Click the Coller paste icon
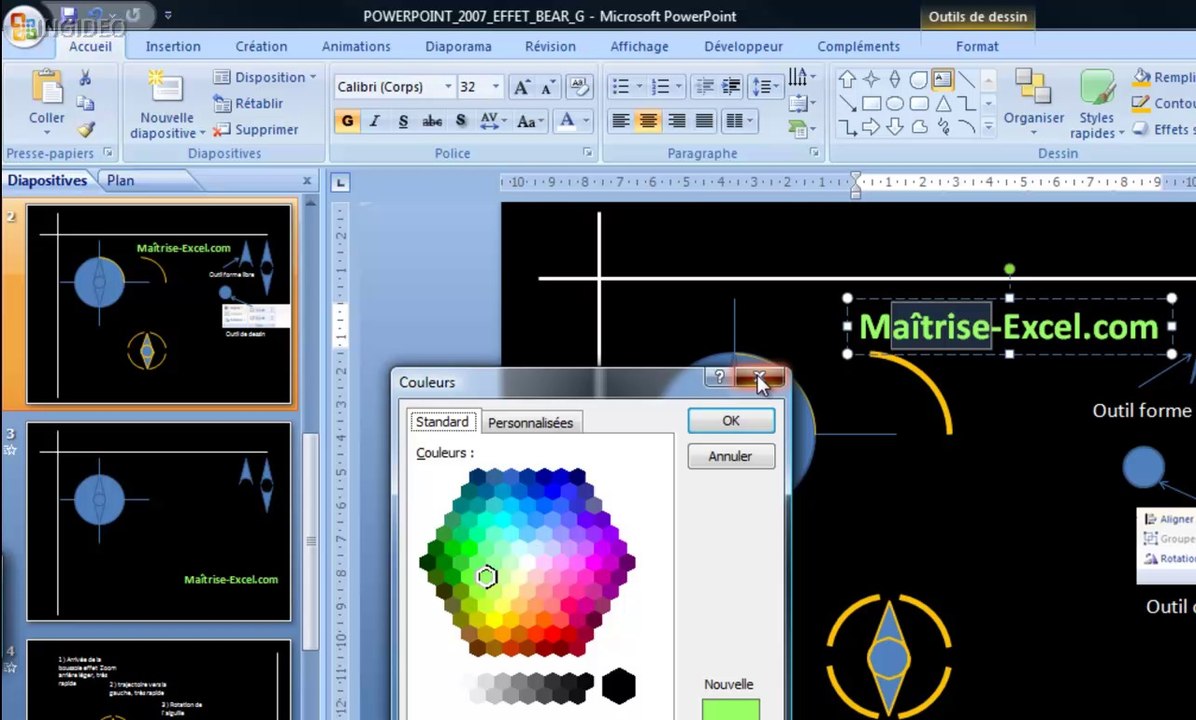1196x720 pixels. pyautogui.click(x=47, y=87)
